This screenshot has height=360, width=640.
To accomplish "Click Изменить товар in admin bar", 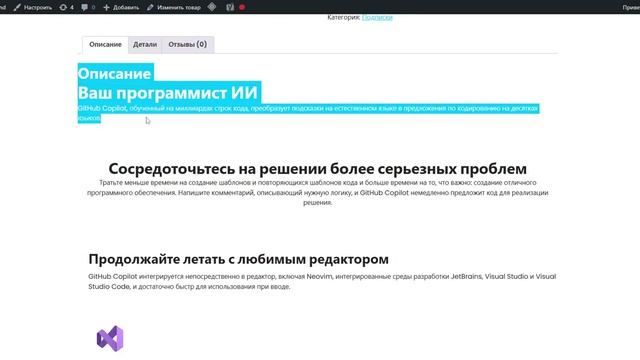I will coord(174,7).
